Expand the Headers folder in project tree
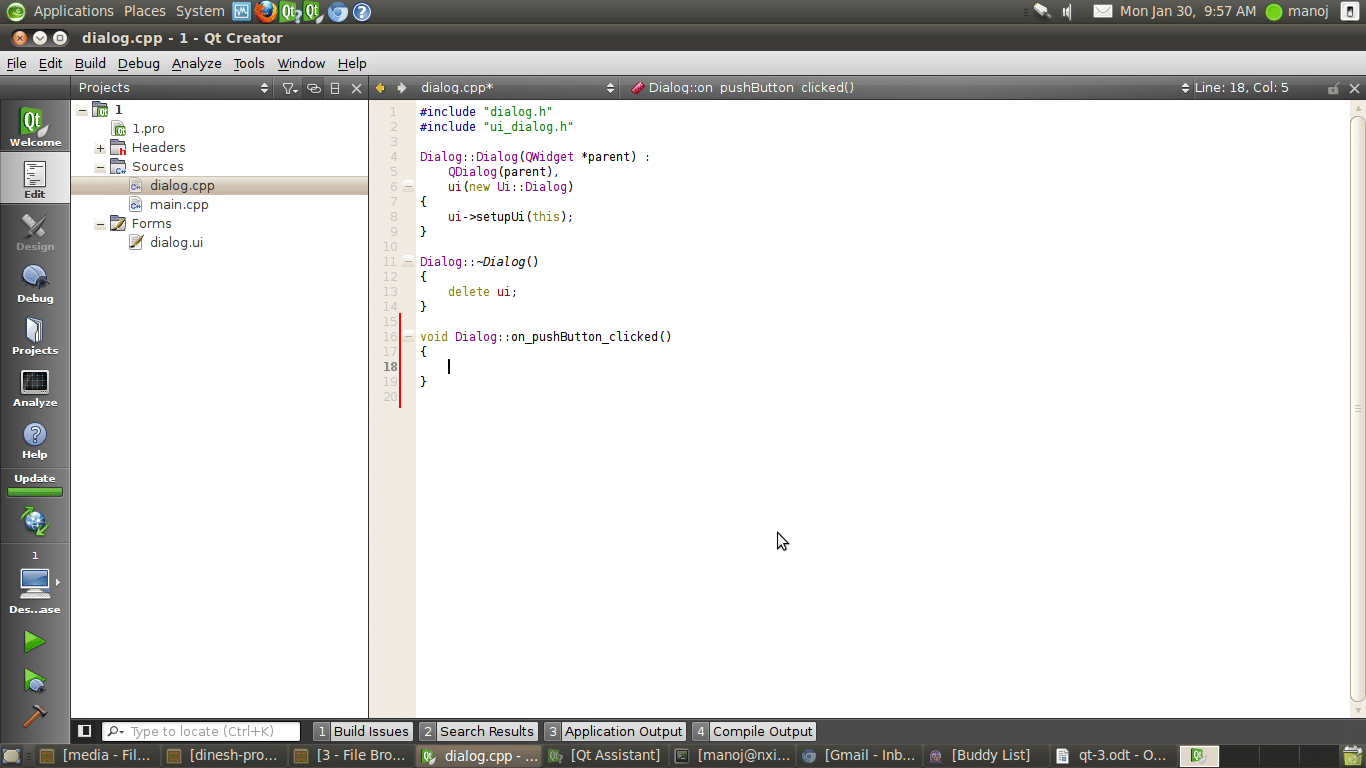Image resolution: width=1366 pixels, height=768 pixels. pyautogui.click(x=100, y=148)
